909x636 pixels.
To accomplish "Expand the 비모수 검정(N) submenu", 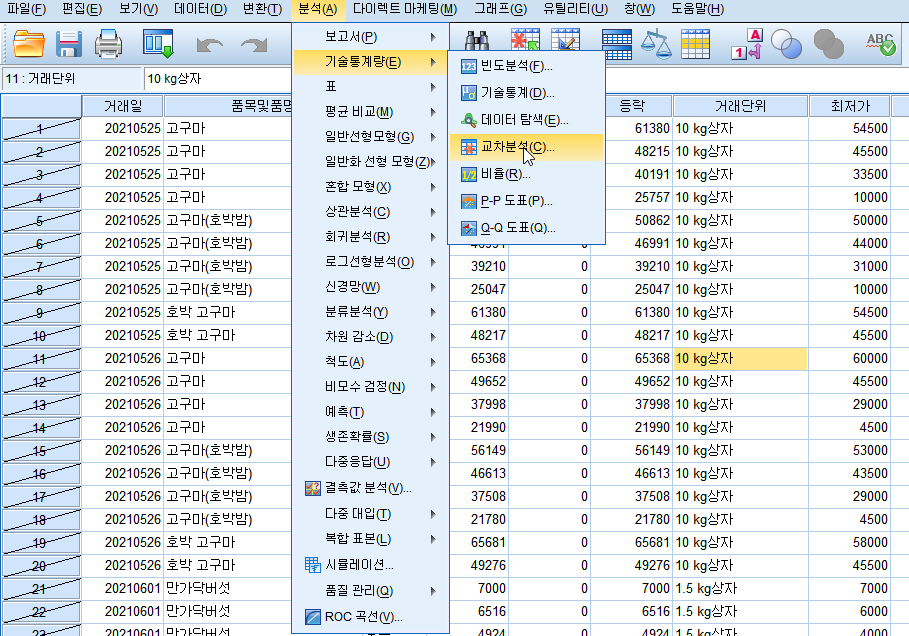I will tap(370, 387).
